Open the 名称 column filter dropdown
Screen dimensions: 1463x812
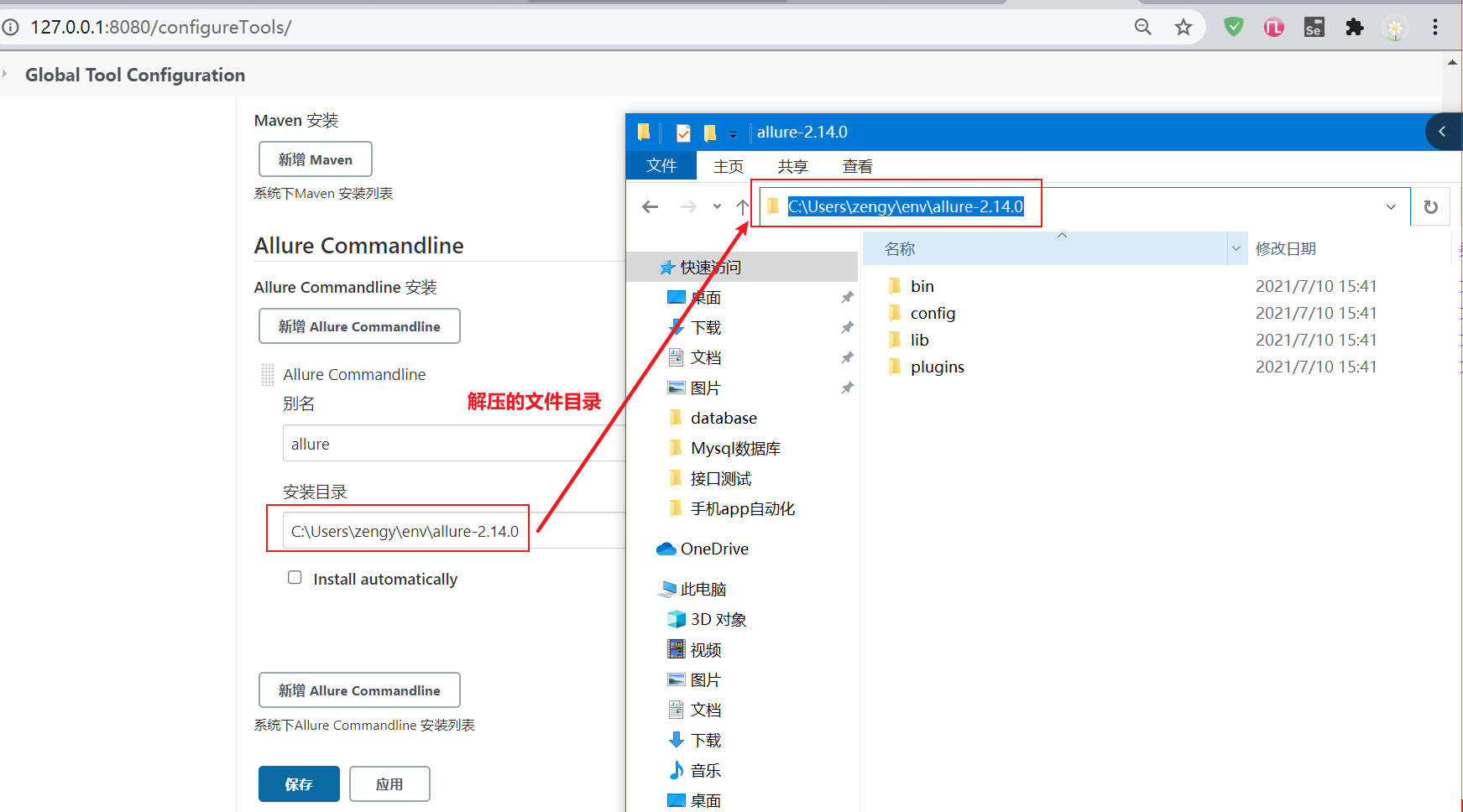[x=1236, y=248]
